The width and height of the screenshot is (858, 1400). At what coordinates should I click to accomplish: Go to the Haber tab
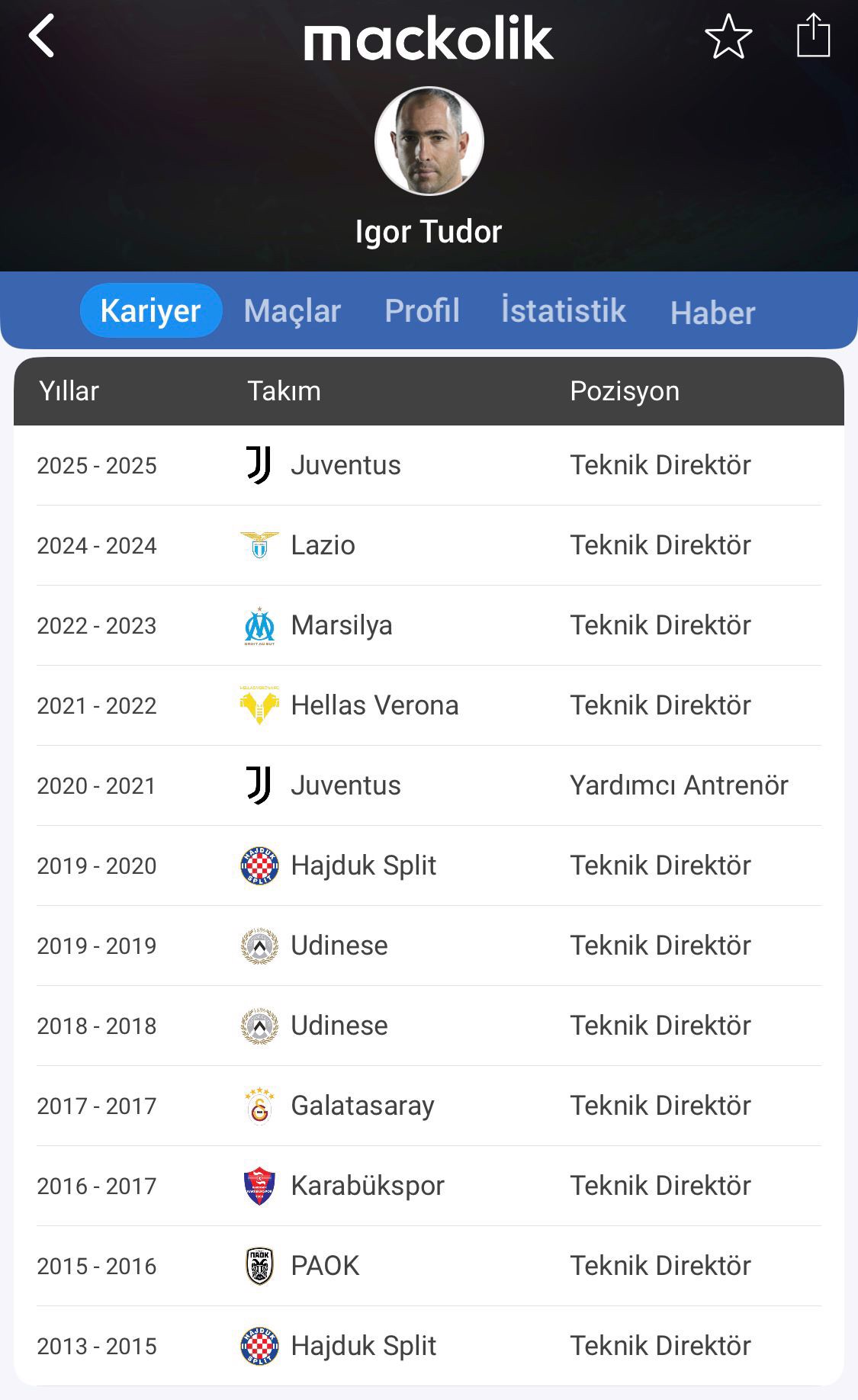(712, 313)
